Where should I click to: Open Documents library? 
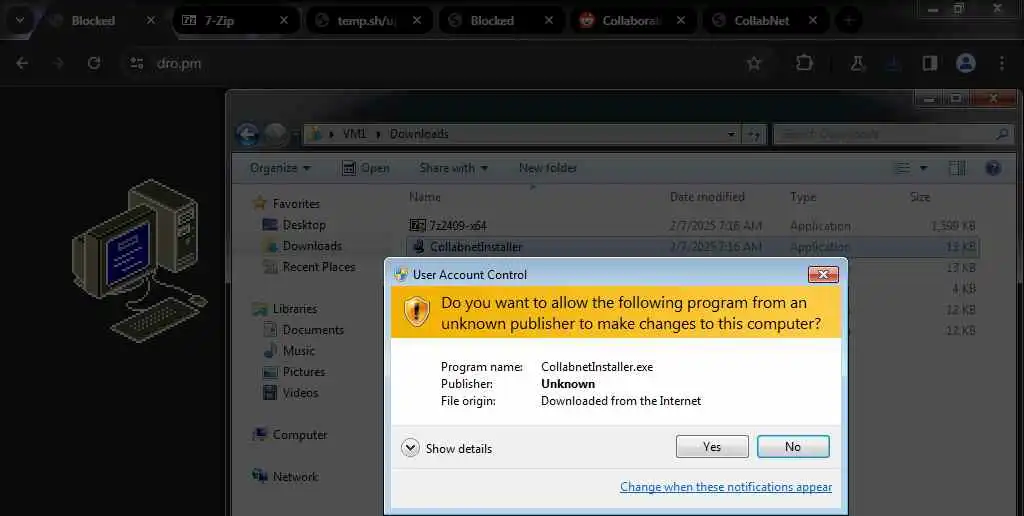pos(304,330)
